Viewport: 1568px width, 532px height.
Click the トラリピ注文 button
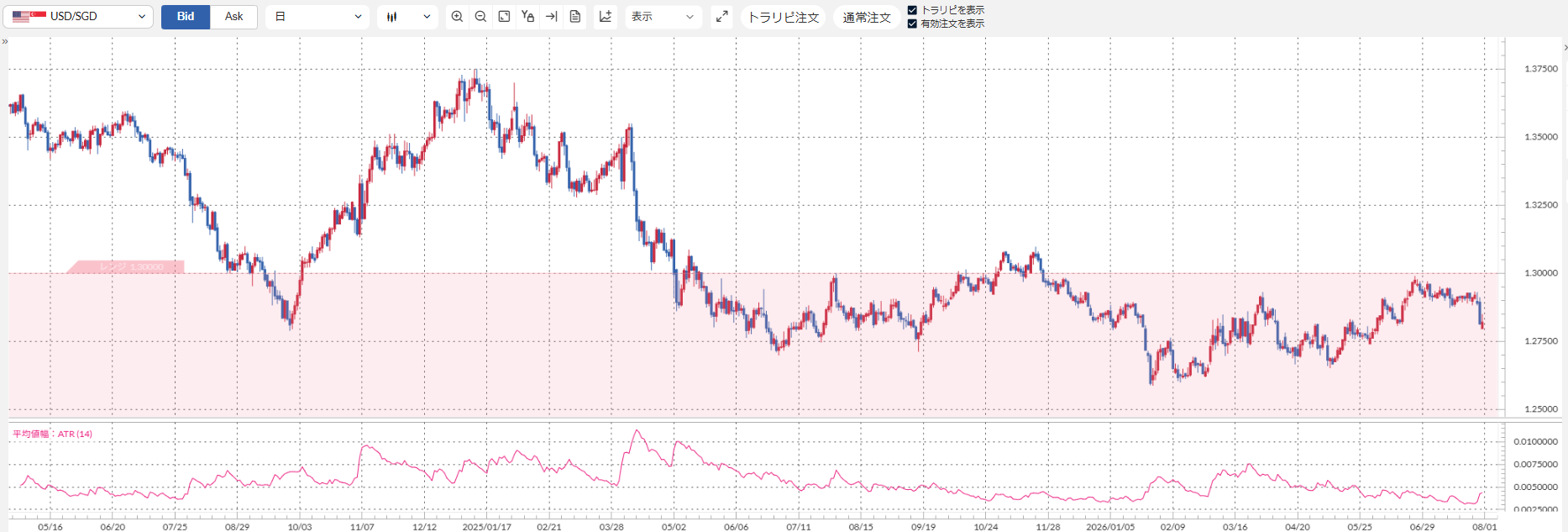click(784, 17)
